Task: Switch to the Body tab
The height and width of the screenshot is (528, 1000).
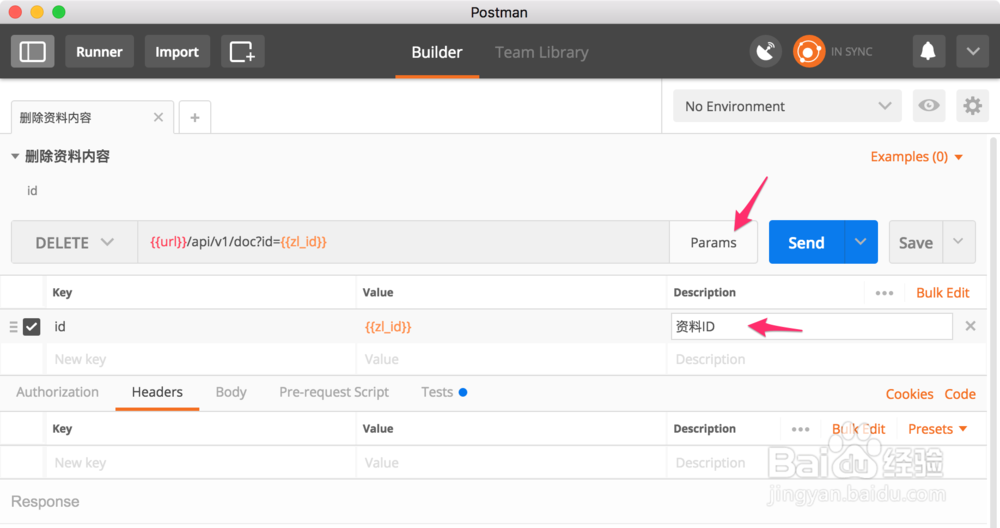Action: (x=231, y=392)
